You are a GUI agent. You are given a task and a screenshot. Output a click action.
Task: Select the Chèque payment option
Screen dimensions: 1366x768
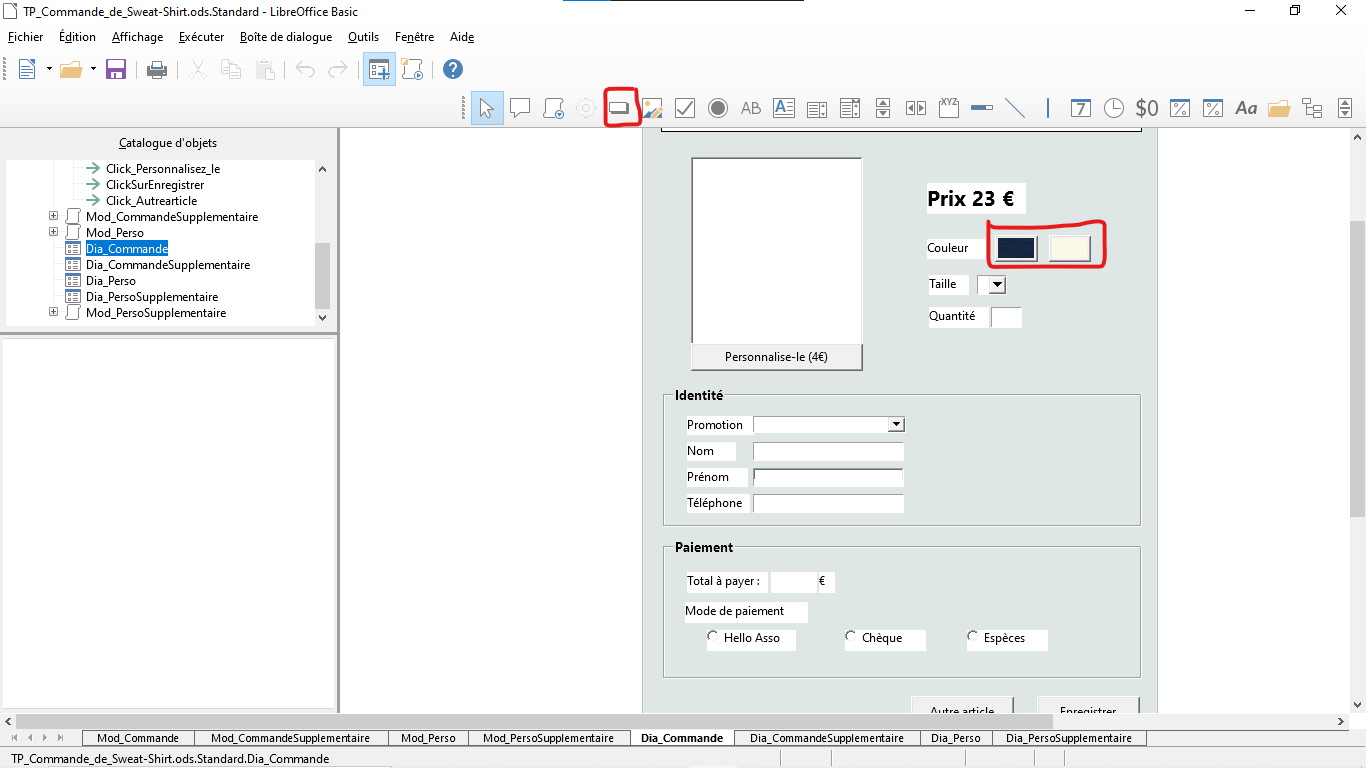851,636
